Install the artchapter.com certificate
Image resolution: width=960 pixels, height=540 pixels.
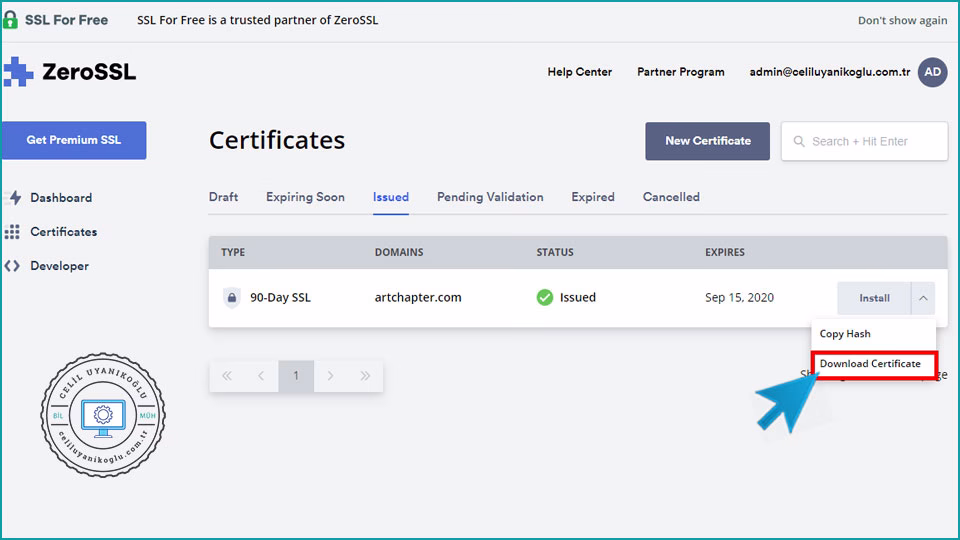pos(874,298)
